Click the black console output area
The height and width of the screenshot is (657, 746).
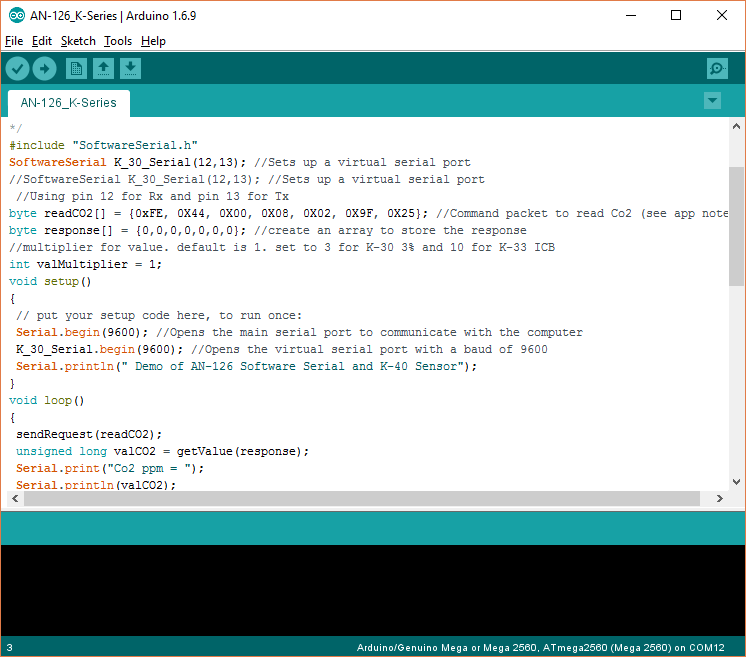coord(373,590)
